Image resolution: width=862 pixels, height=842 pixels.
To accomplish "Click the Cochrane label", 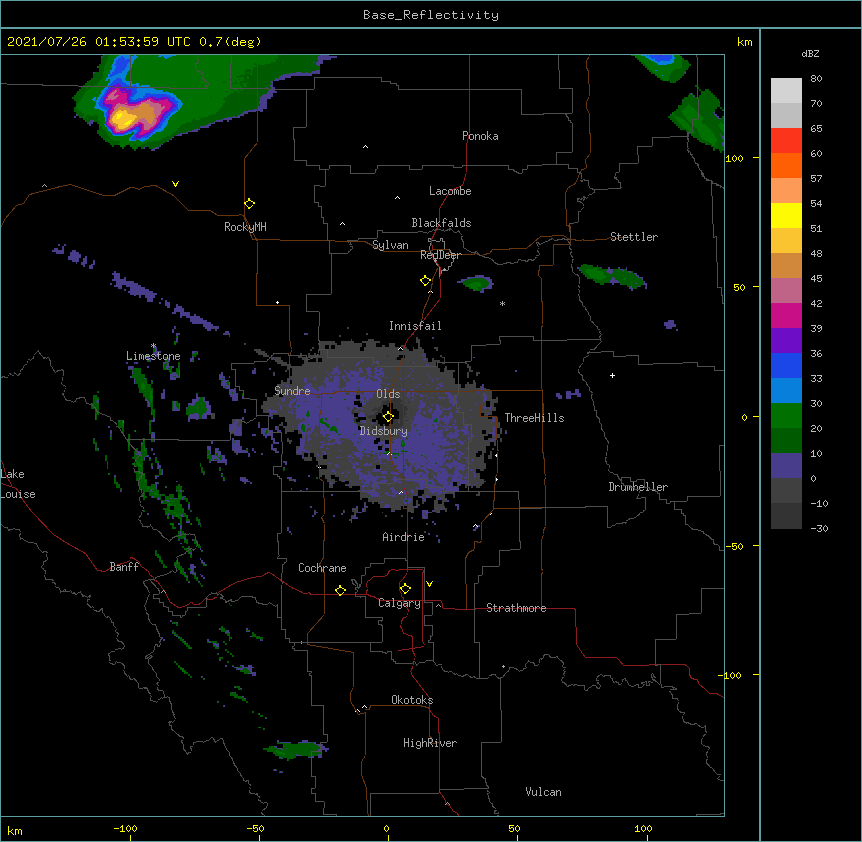I will tap(322, 568).
